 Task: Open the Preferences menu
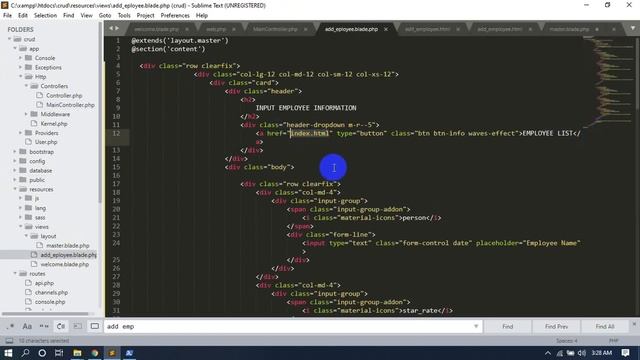pyautogui.click(x=175, y=16)
